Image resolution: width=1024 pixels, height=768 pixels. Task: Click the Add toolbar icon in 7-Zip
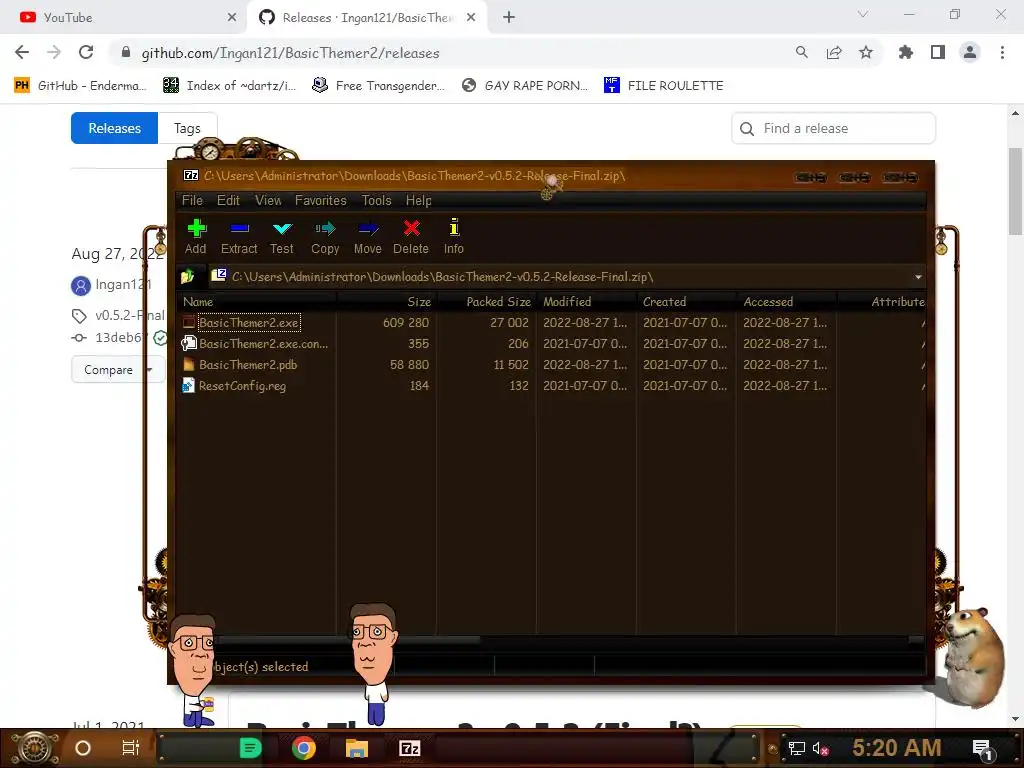coord(196,236)
